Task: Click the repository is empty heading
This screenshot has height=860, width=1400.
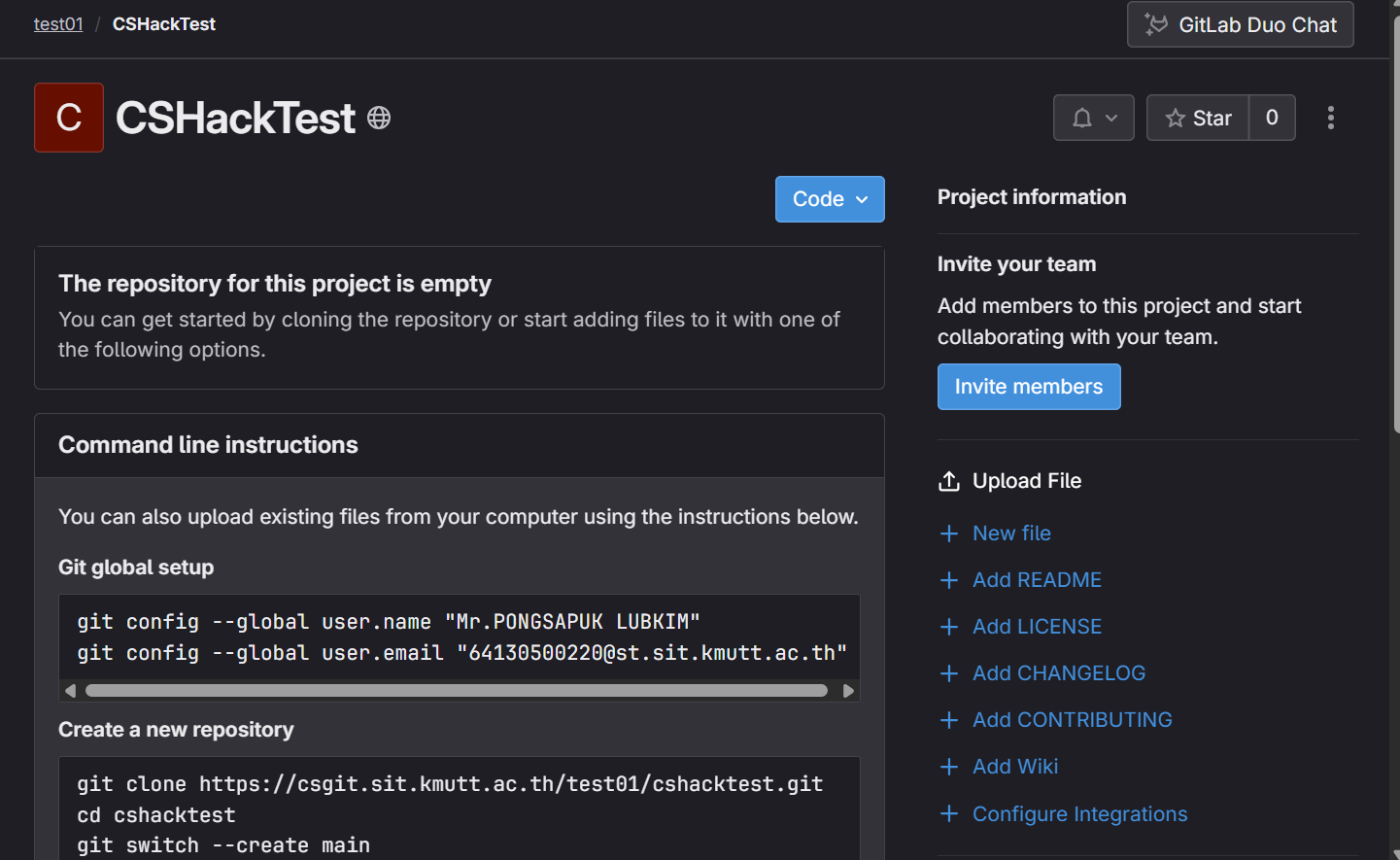Action: [275, 284]
